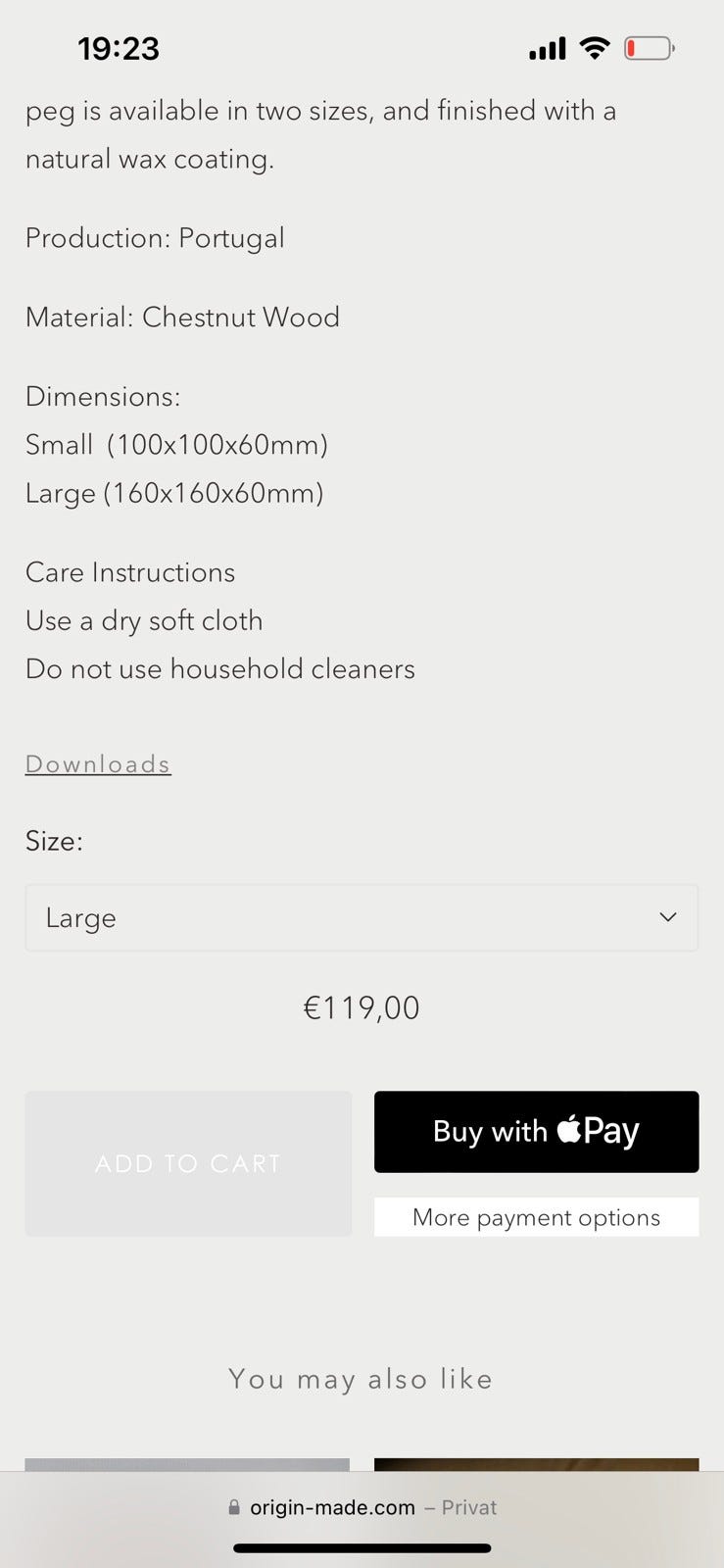This screenshot has width=724, height=1568.
Task: Tap the padlock icon beside origin-made.com
Action: coord(234,1507)
